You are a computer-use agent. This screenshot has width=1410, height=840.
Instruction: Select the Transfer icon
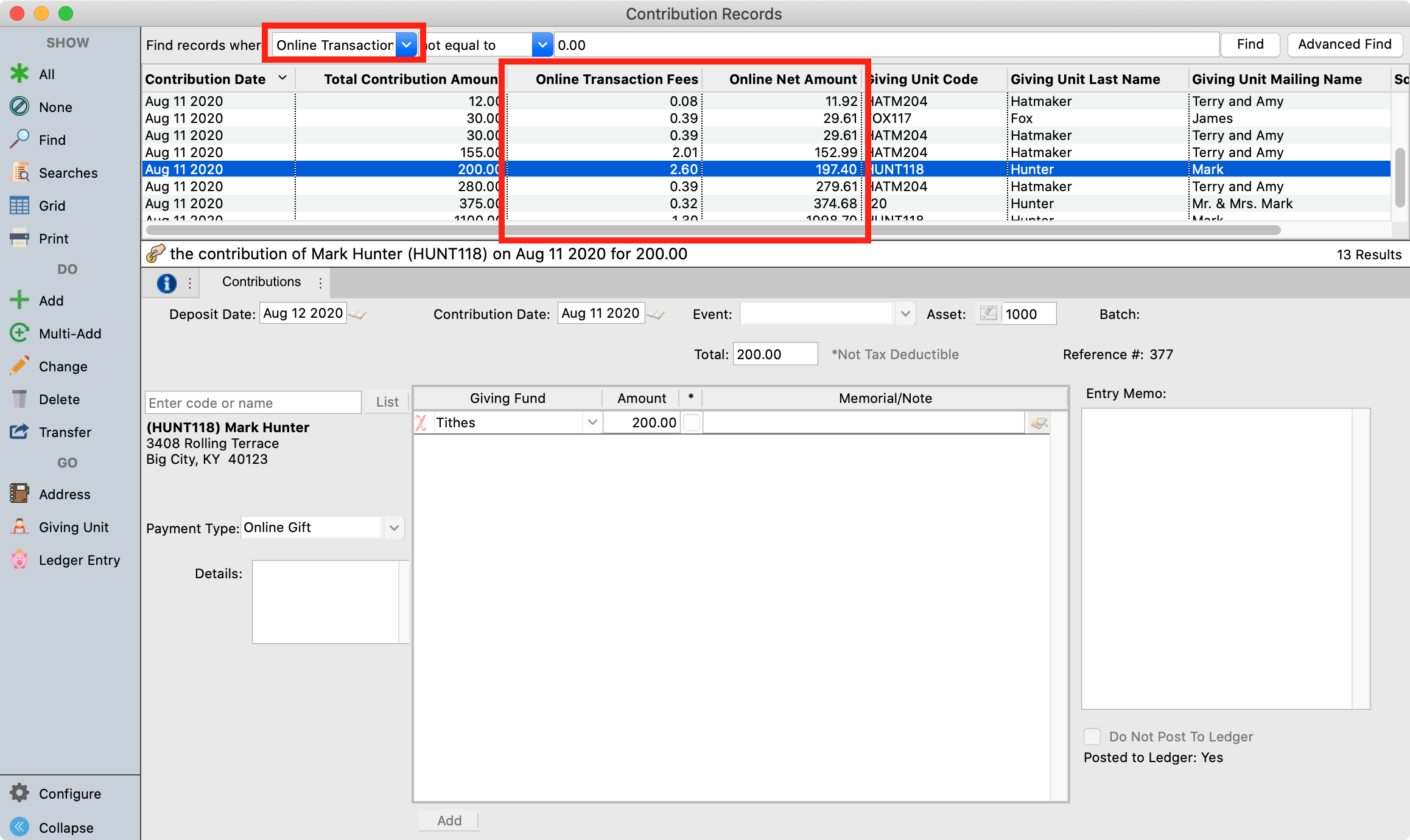tap(20, 432)
